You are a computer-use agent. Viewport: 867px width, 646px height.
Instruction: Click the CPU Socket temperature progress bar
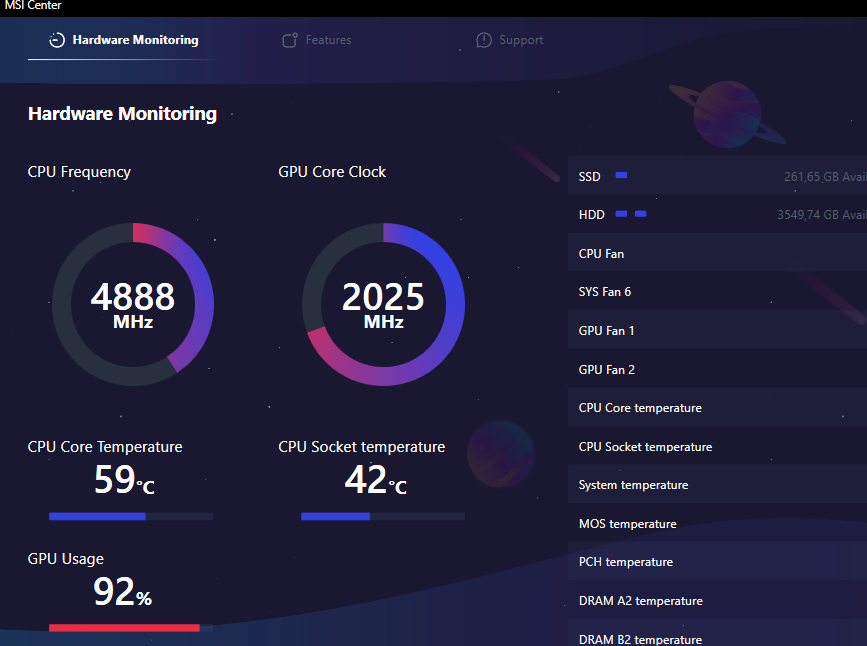coord(383,516)
